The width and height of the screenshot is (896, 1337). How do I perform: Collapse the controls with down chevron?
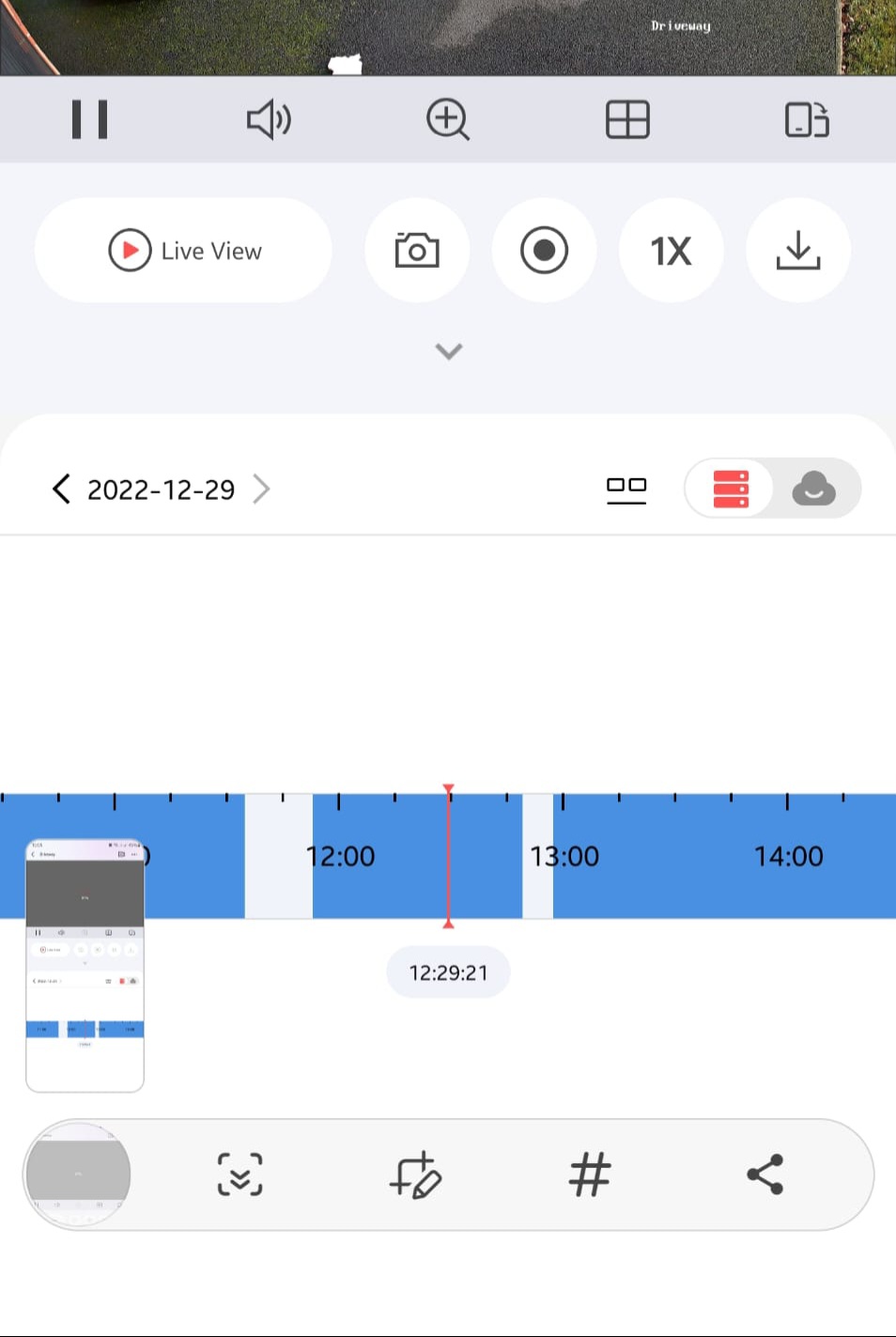pos(449,351)
